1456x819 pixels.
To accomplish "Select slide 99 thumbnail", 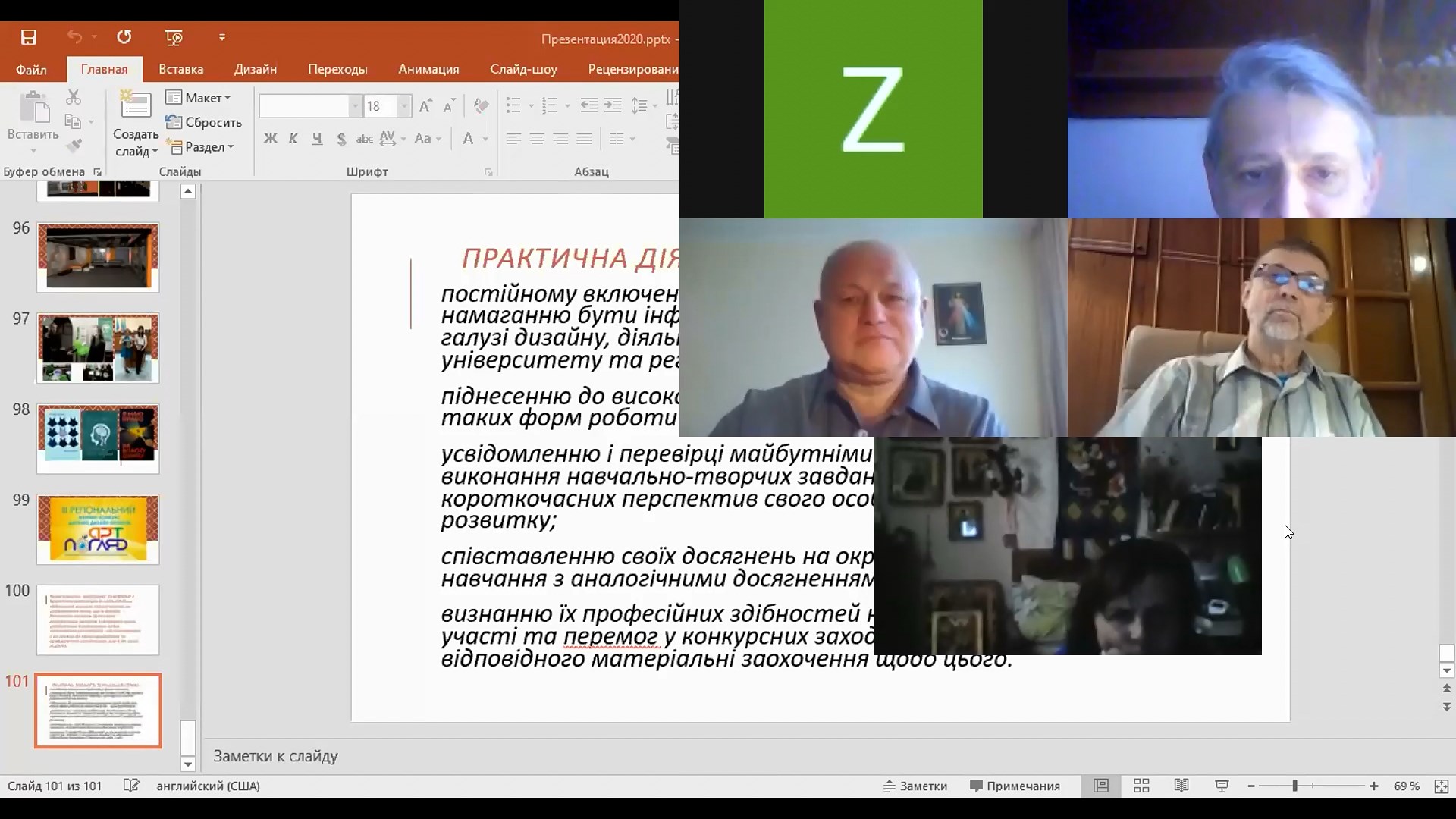I will [x=98, y=529].
